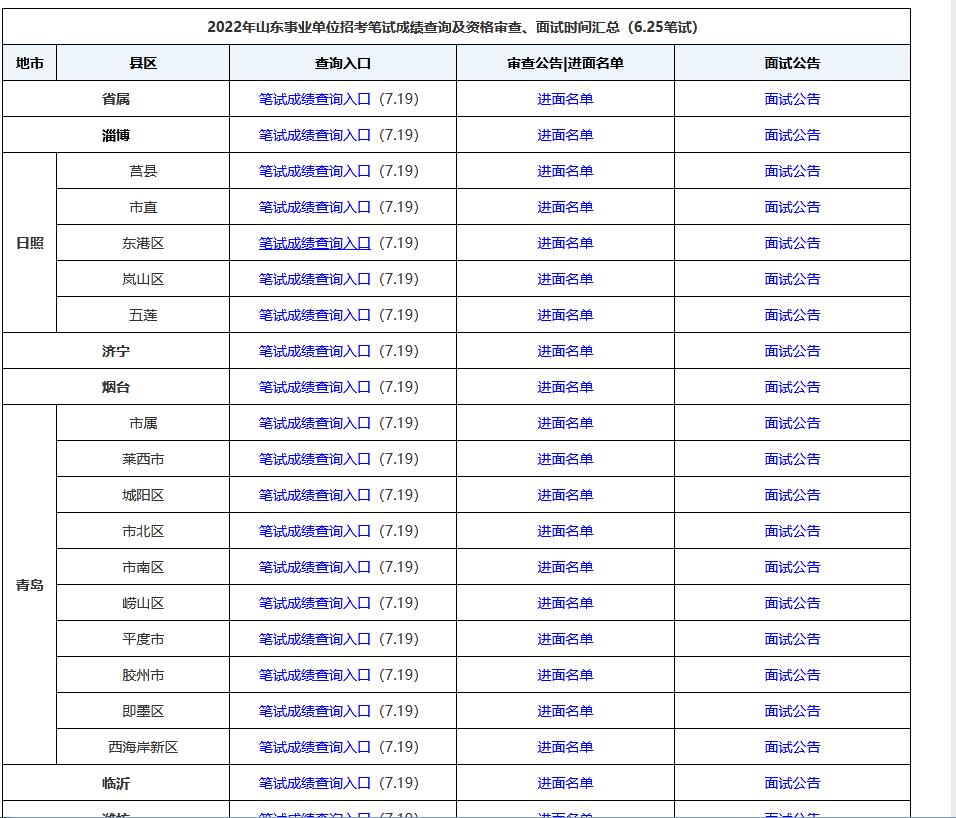
Task: Open 进面名单 for 日照 市直
Action: pyautogui.click(x=565, y=207)
